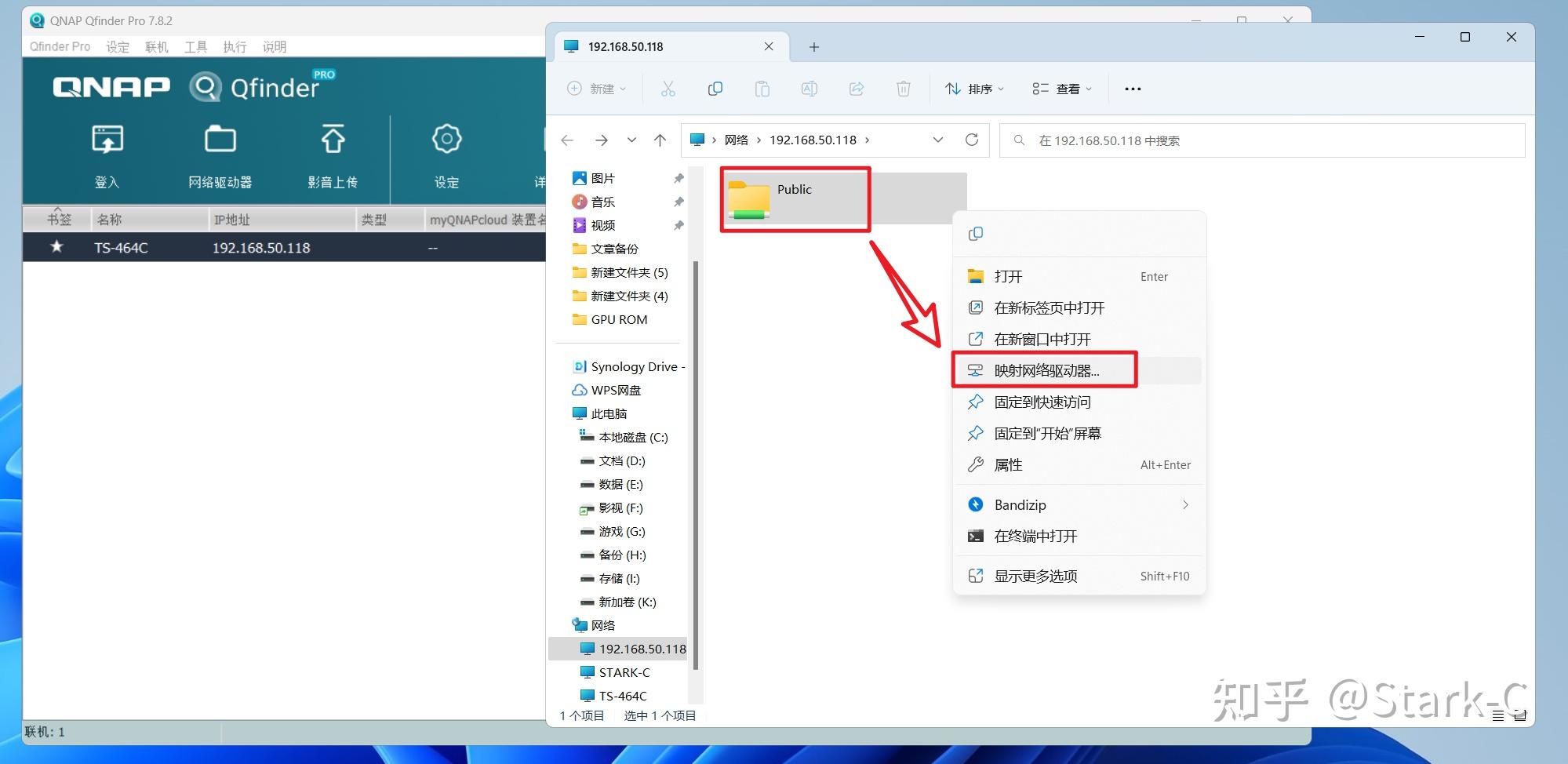Select STARK-C under network in navigation pane
Image resolution: width=1568 pixels, height=764 pixels.
[x=615, y=672]
